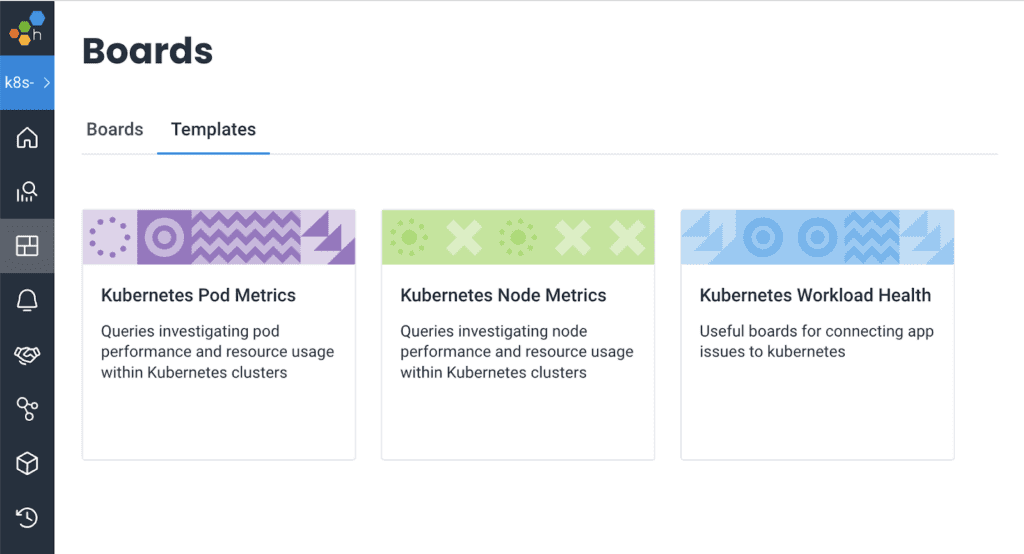Click the Honeycomb logo icon
The image size is (1024, 554).
point(27,28)
